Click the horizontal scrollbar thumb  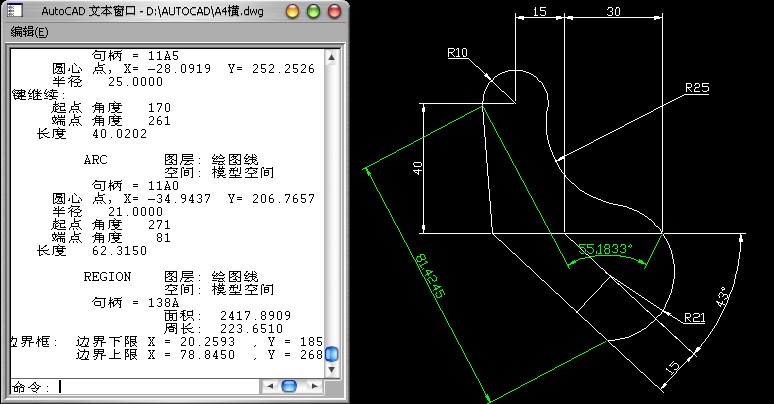click(x=289, y=386)
